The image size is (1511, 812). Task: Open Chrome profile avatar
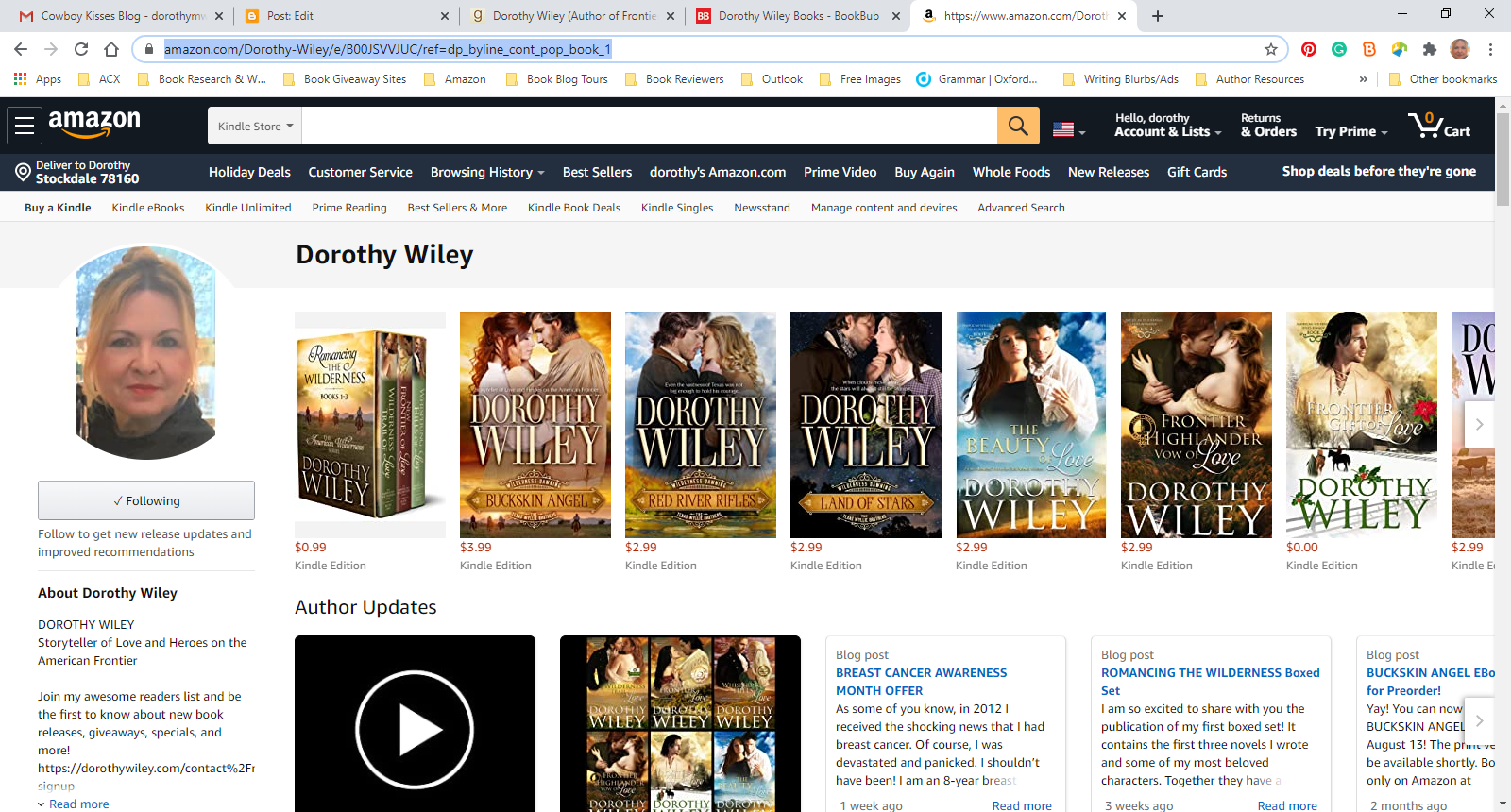coord(1460,49)
